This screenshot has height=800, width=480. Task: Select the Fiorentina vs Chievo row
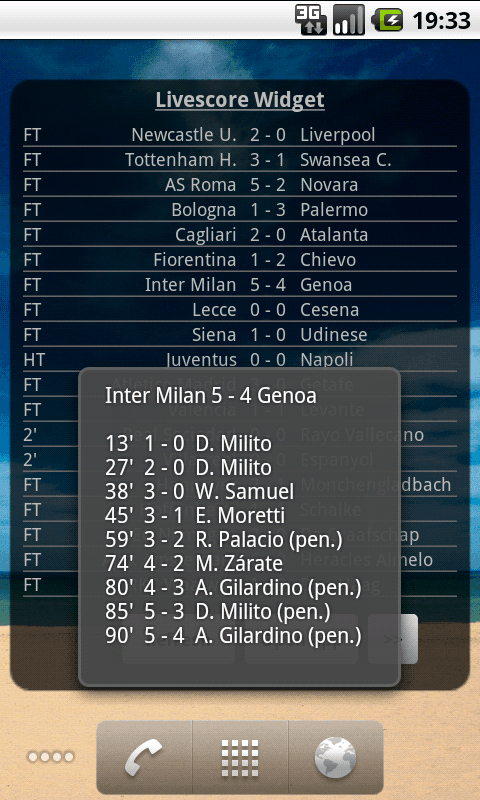pos(240,260)
